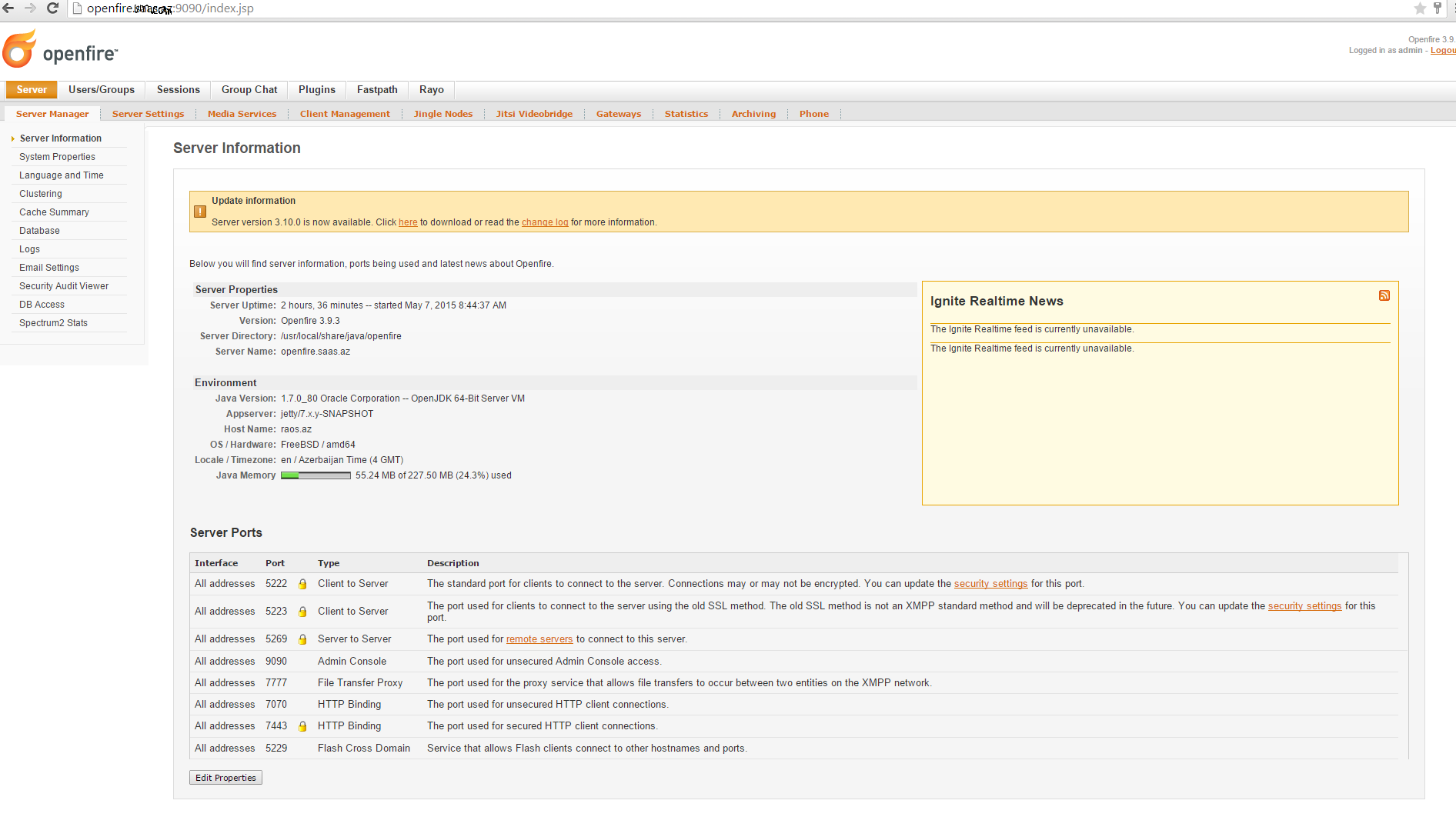Click the Java Memory usage bar
Image resolution: width=1456 pixels, height=817 pixels.
point(316,475)
